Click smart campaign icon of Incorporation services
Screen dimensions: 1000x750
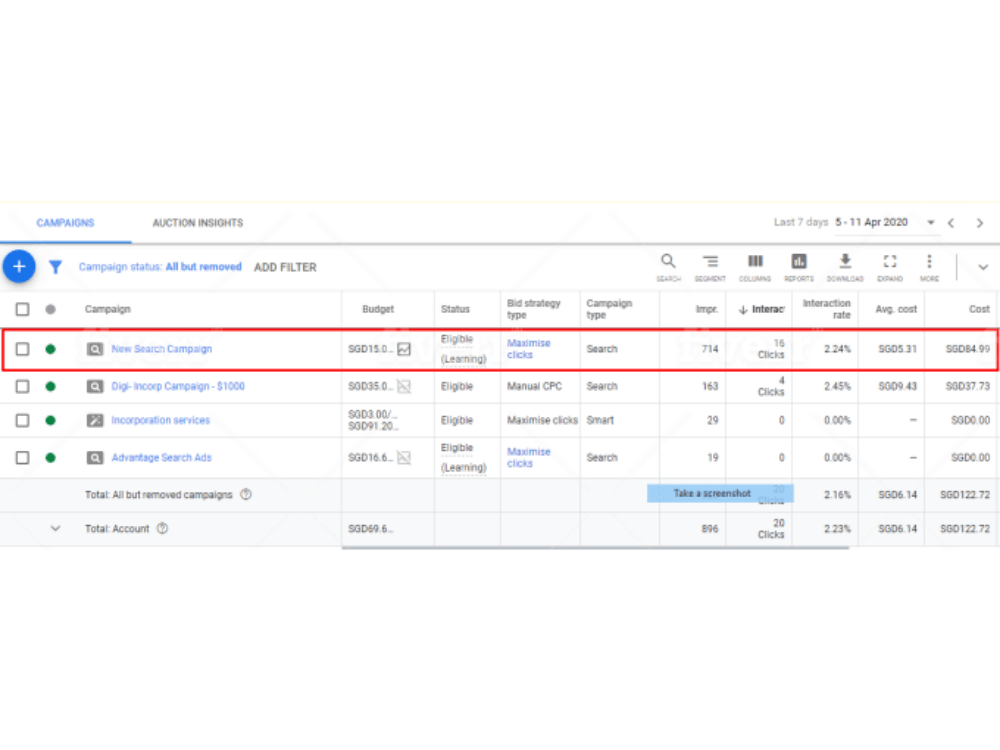[x=94, y=420]
